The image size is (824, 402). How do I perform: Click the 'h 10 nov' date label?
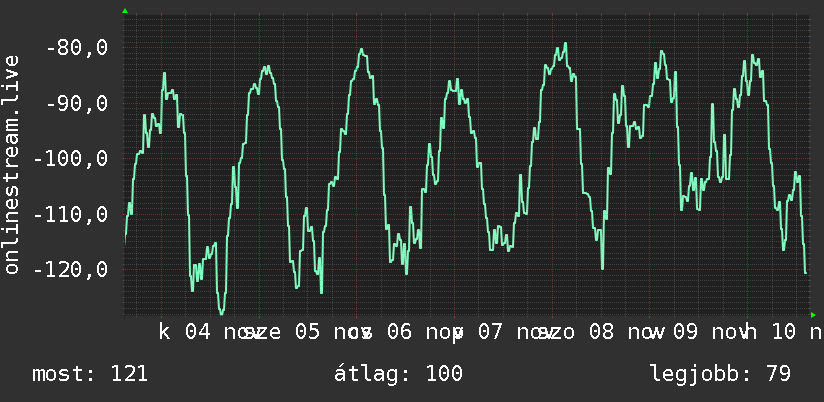[785, 332]
